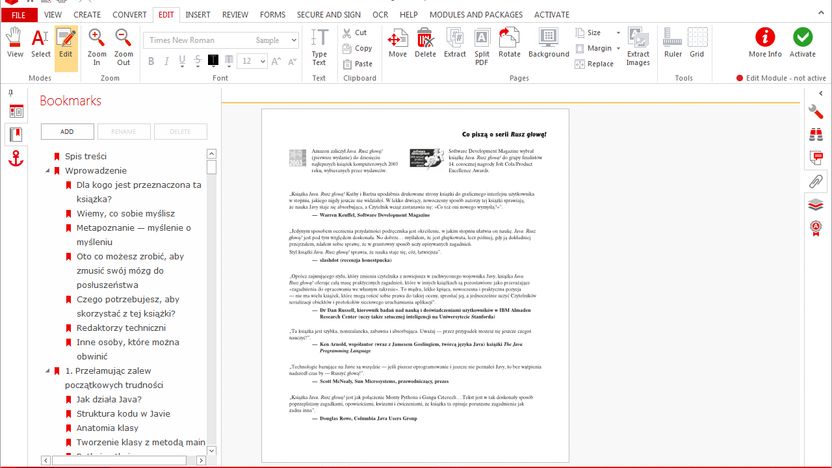Toggle Strikethrough formatting
Image resolution: width=832 pixels, height=468 pixels.
click(x=197, y=61)
